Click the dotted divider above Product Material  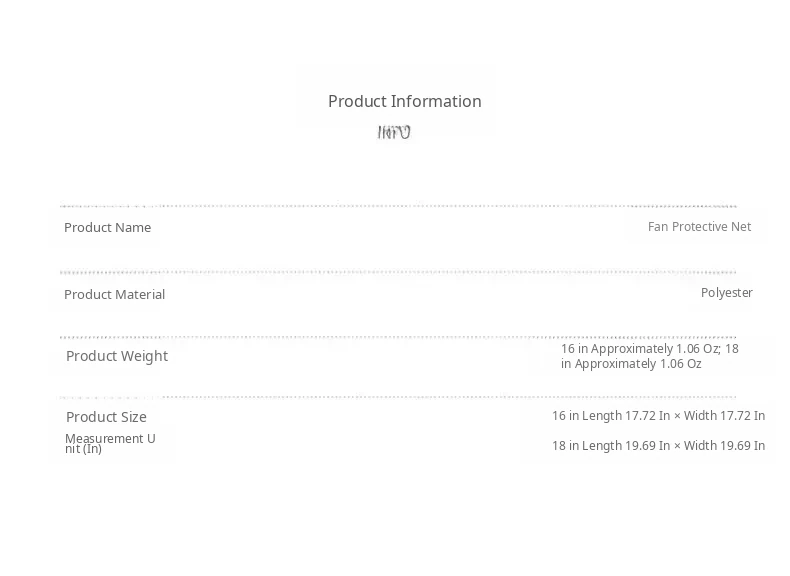pyautogui.click(x=398, y=272)
